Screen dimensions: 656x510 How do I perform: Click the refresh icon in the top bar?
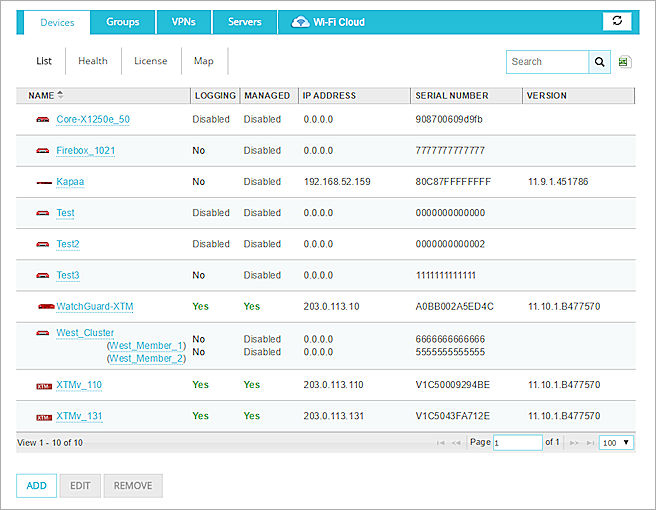(x=617, y=21)
